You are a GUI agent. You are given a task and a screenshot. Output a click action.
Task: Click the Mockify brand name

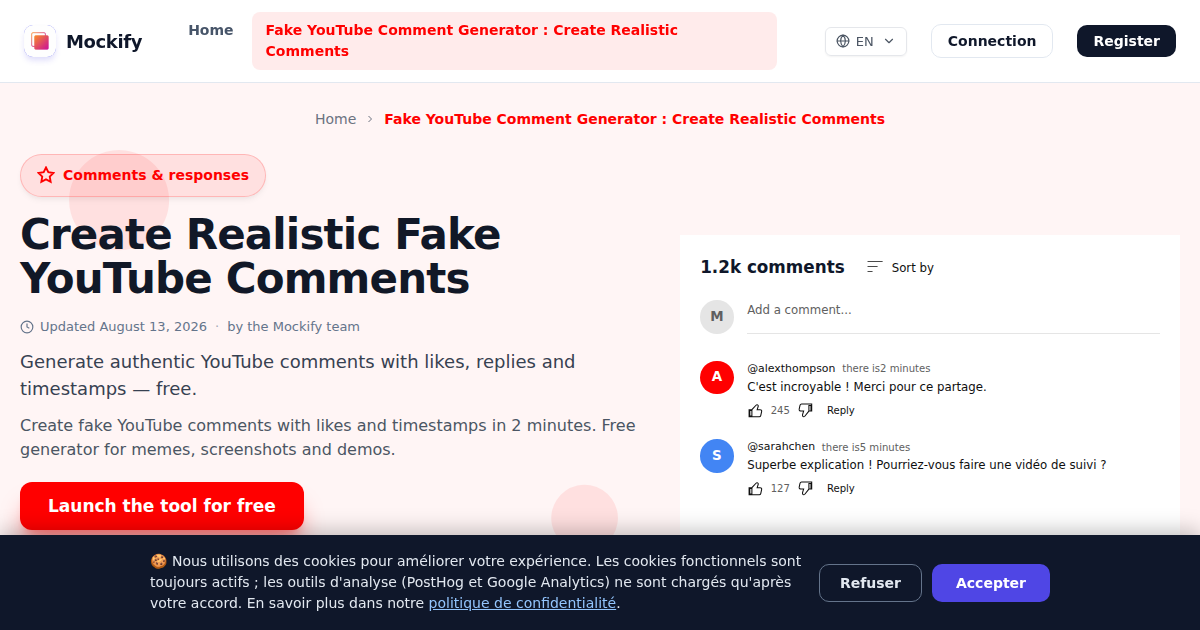coord(104,41)
